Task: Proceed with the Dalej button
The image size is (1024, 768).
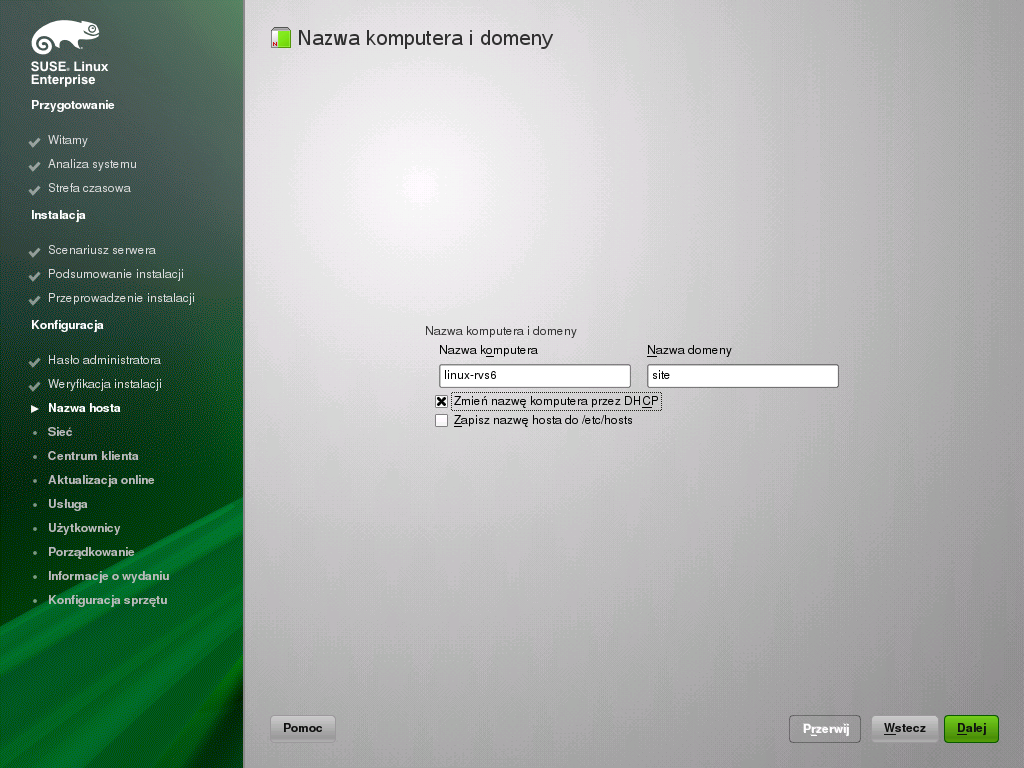Action: coord(971,729)
